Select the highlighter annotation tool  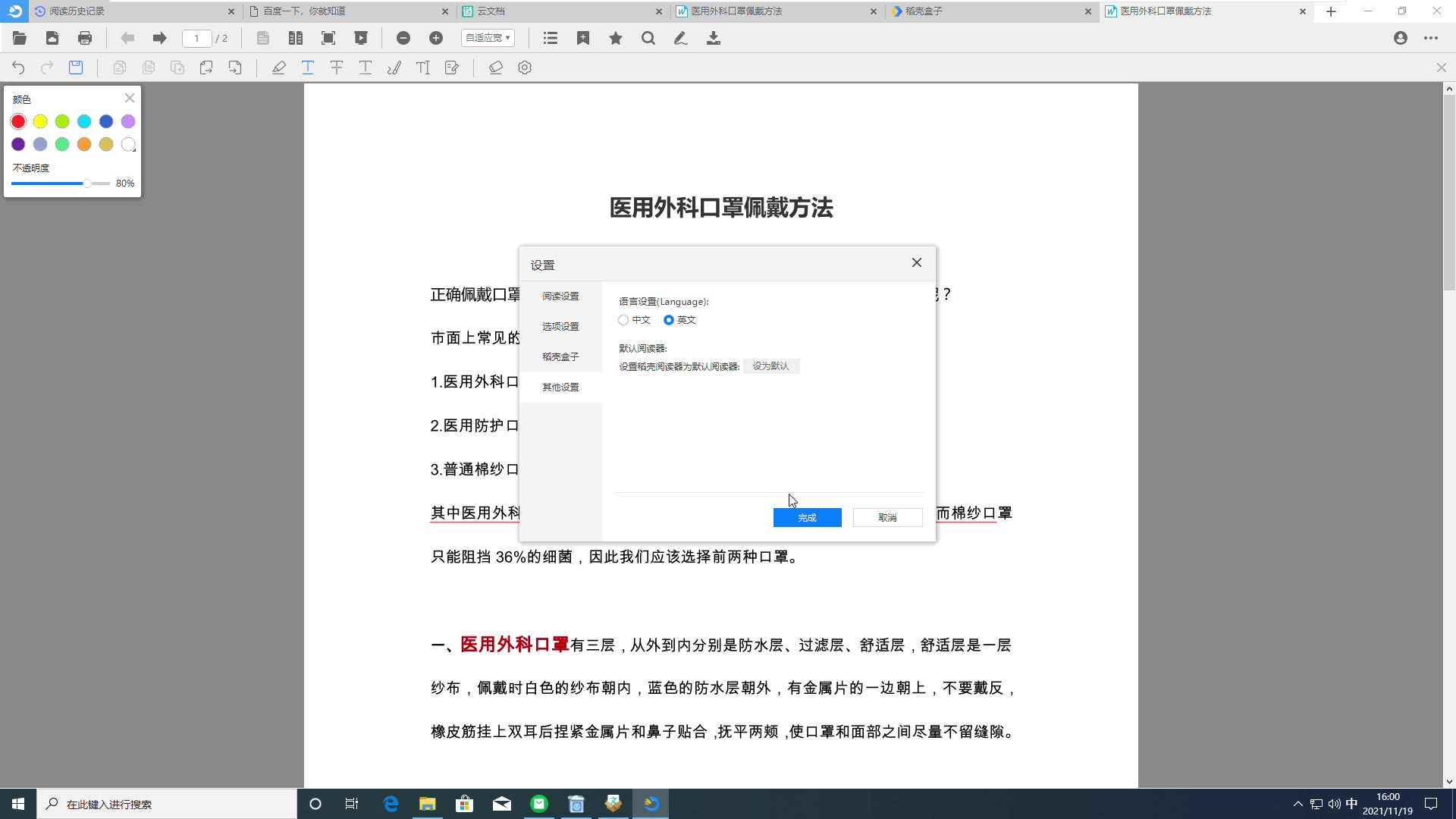pos(279,67)
